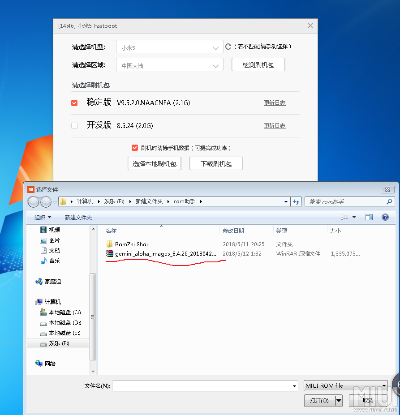This screenshot has width=400, height=415.
Task: Open the changelog link in the stable version row
Action: (275, 103)
